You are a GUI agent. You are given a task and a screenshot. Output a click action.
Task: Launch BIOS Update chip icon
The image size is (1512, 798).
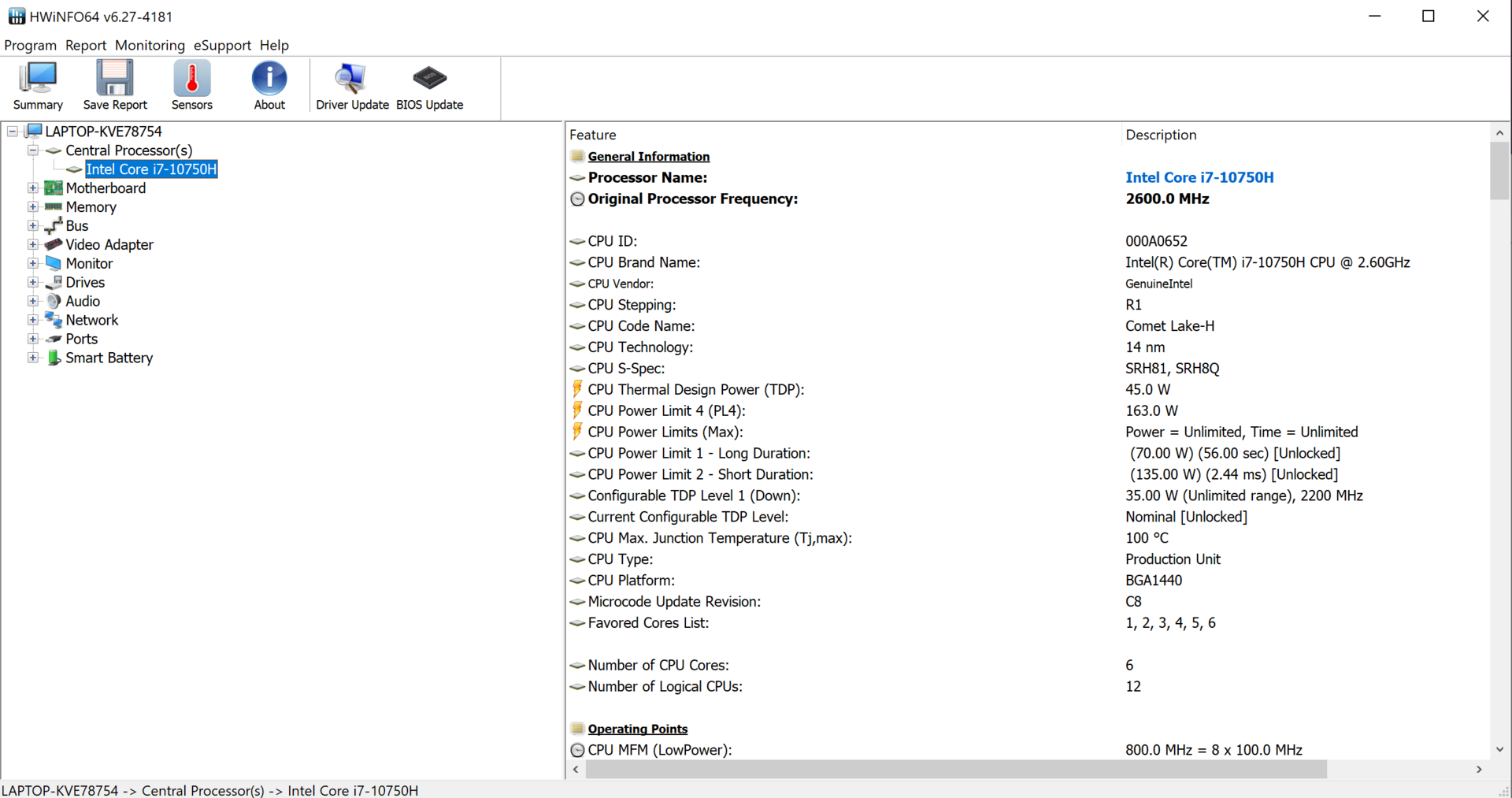(429, 78)
